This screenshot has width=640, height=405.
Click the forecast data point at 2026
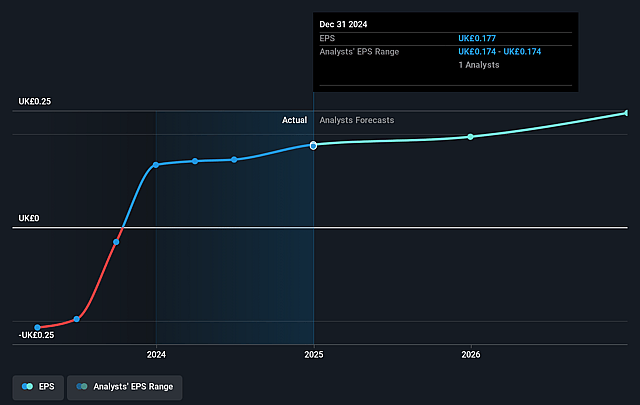click(x=470, y=137)
